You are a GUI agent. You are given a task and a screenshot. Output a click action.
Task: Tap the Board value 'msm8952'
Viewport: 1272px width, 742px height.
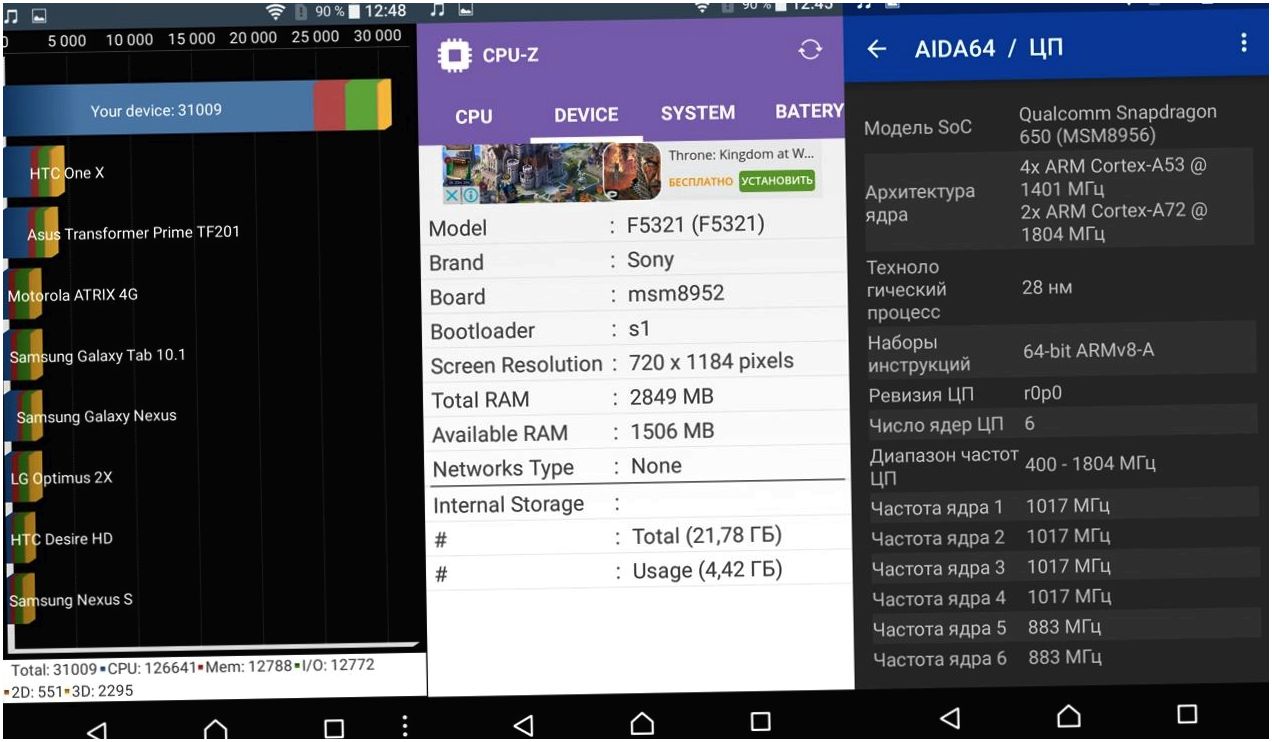(675, 294)
